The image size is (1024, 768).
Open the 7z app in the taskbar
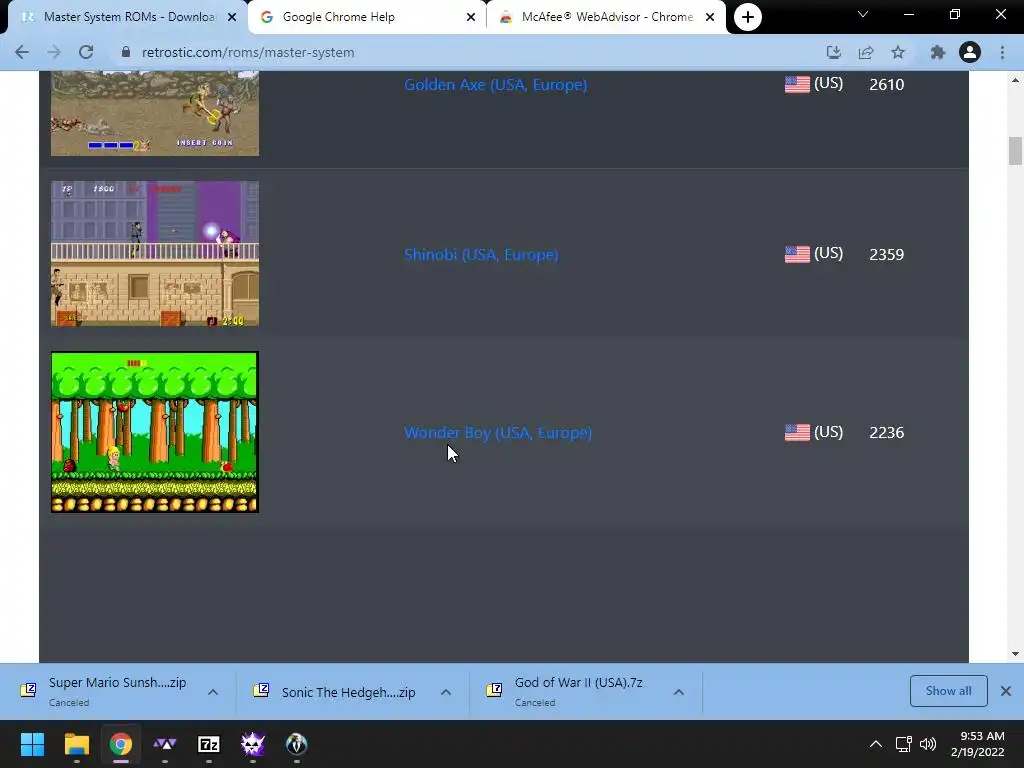[x=208, y=744]
